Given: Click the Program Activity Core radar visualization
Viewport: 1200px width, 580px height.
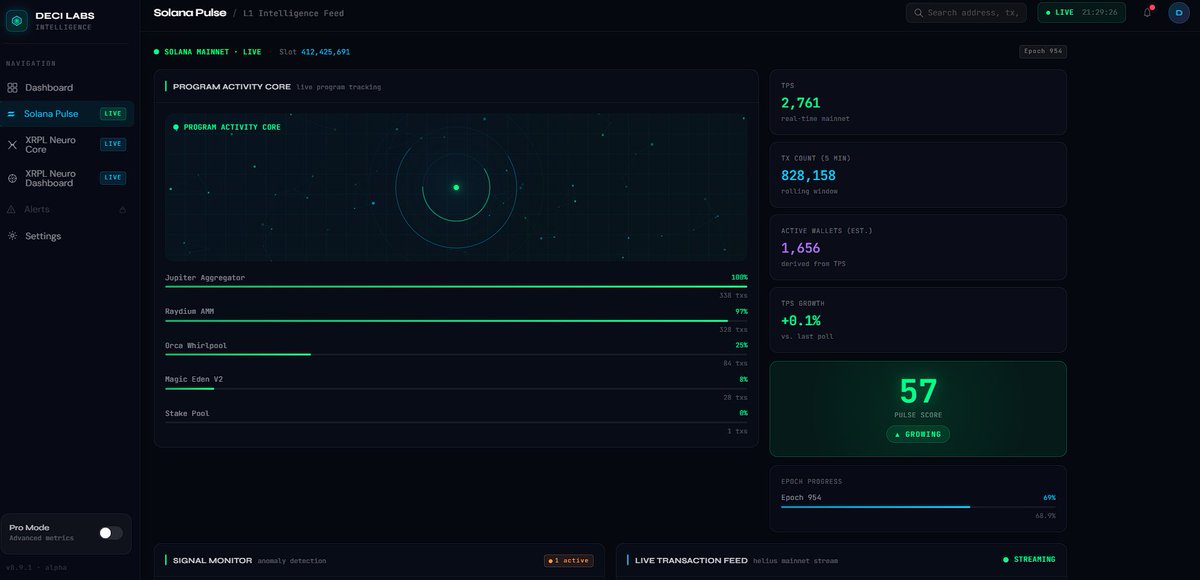Looking at the screenshot, I should click(456, 187).
